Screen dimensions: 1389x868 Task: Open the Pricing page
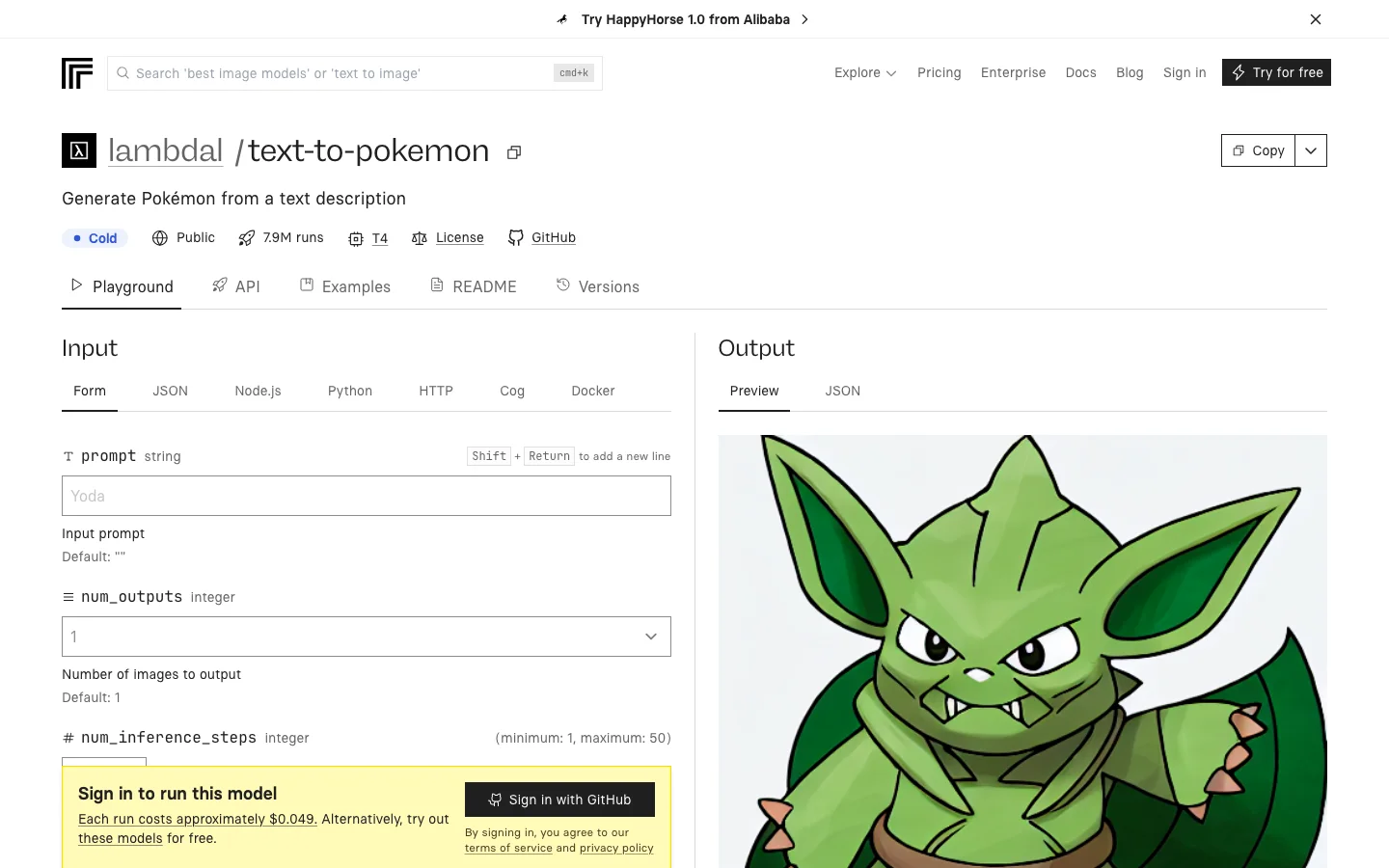940,73
